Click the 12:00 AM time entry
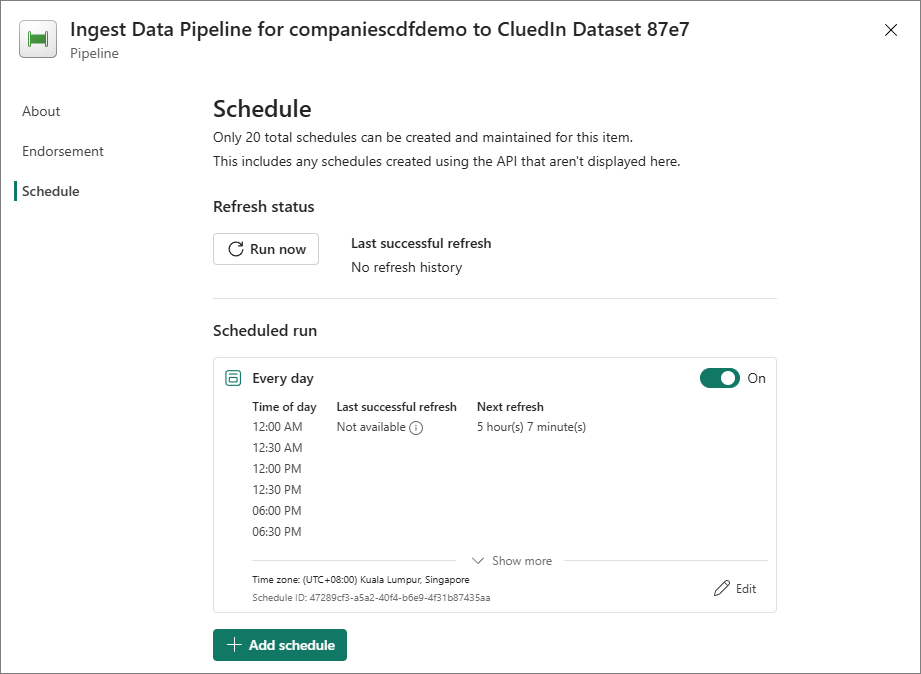921x674 pixels. coord(277,427)
